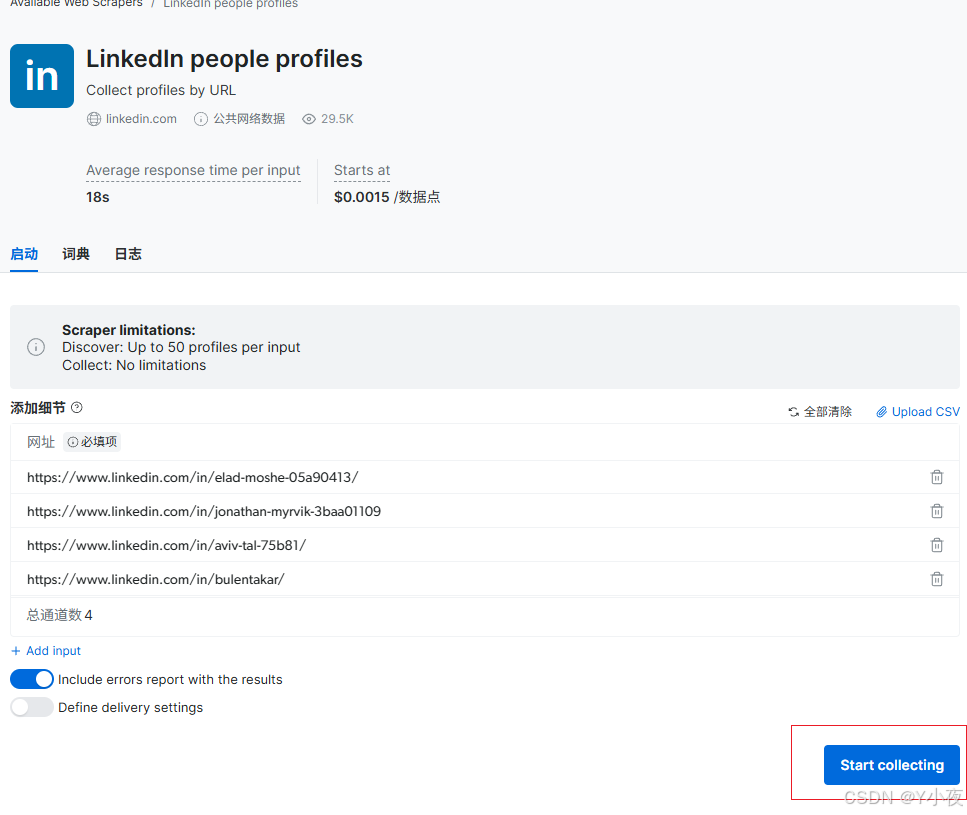Image resolution: width=967 pixels, height=815 pixels.
Task: Delete the elad-moshe-05a90413 URL row
Action: (937, 477)
